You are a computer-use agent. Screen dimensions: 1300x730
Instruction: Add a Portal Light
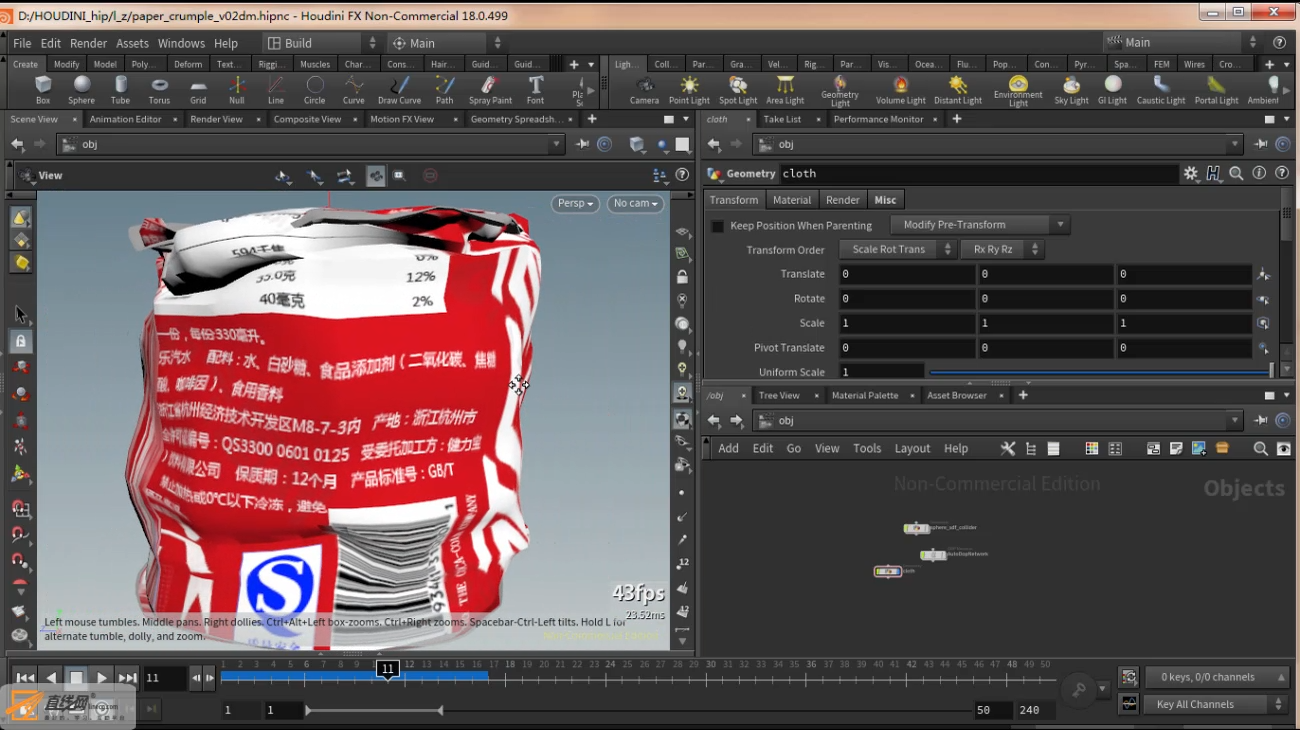1216,90
